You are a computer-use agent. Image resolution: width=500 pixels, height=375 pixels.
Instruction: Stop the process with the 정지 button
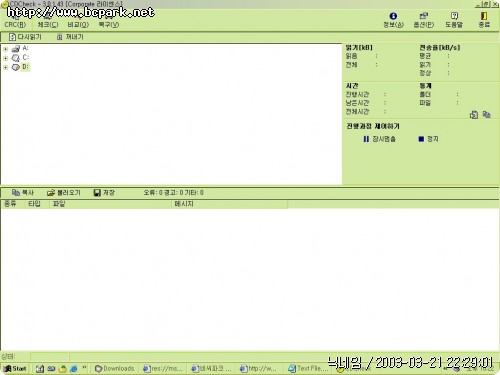pos(428,139)
